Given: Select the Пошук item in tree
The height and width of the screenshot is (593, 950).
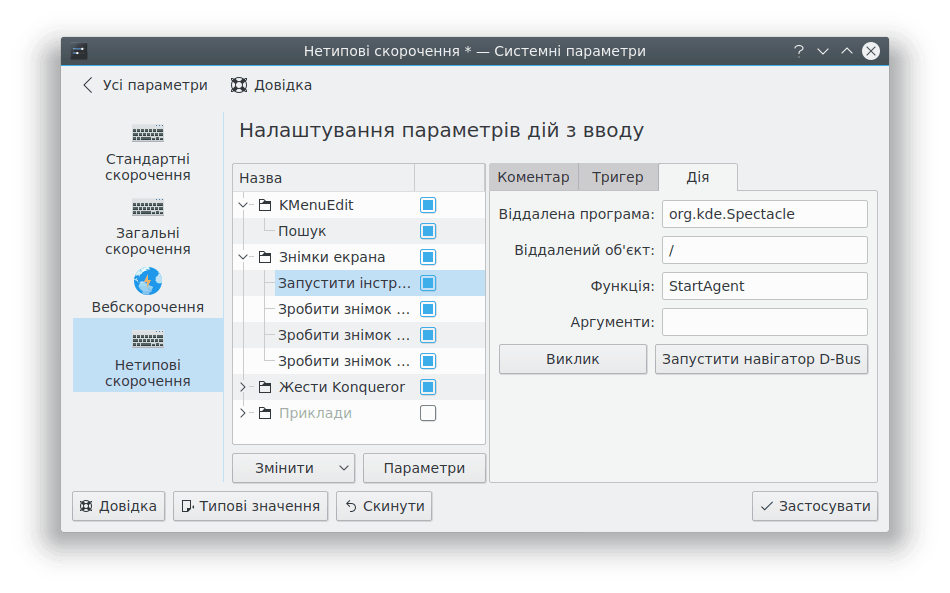Looking at the screenshot, I should (x=302, y=231).
